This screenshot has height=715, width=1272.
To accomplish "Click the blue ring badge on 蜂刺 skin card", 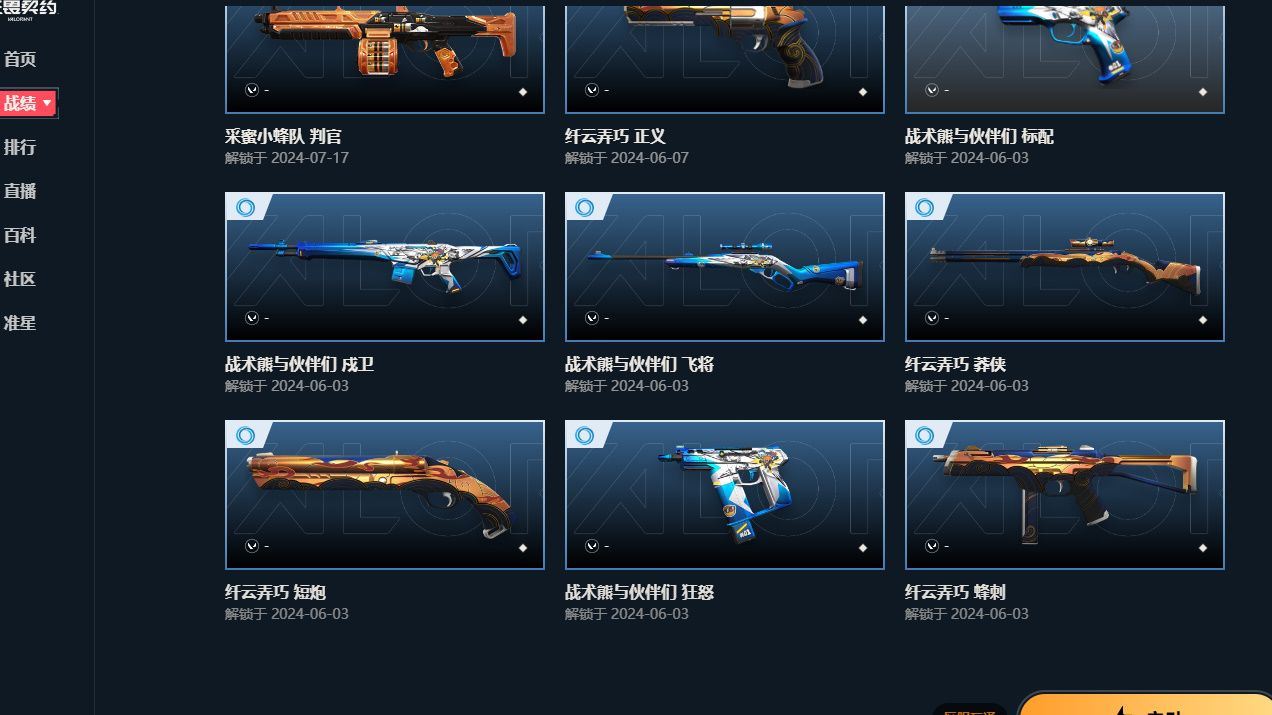I will (925, 435).
